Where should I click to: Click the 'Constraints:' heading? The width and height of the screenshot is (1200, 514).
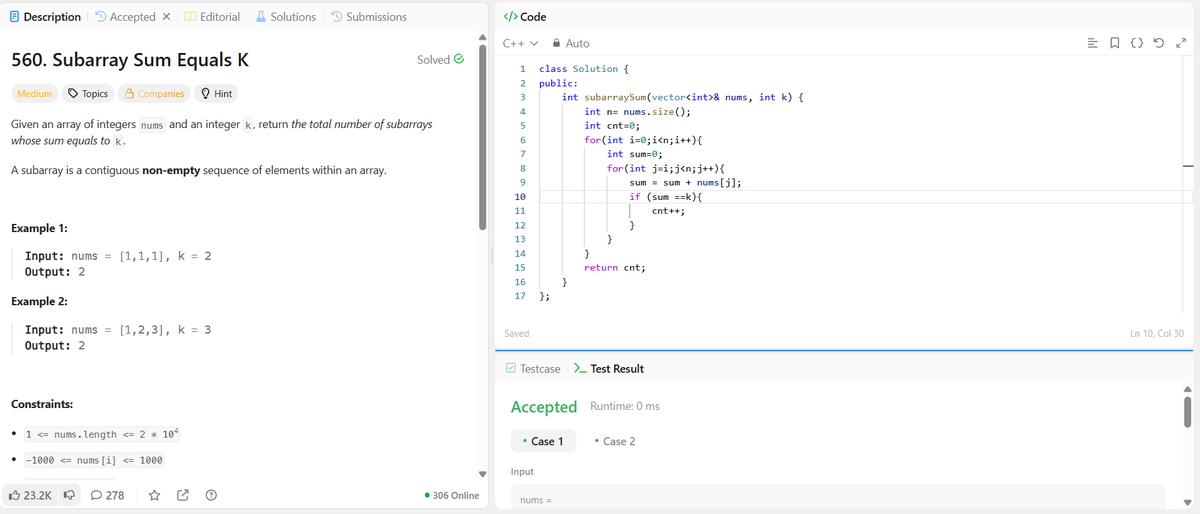coord(41,404)
